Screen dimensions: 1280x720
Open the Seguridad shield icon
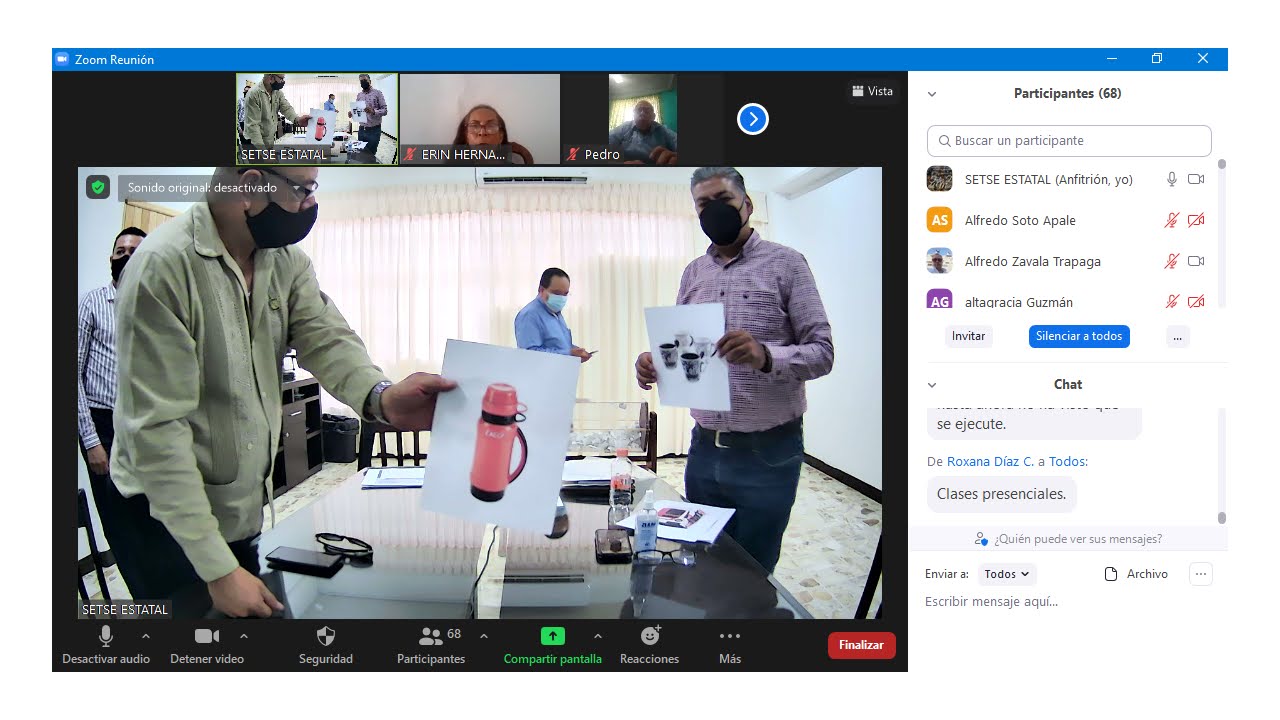[x=326, y=636]
